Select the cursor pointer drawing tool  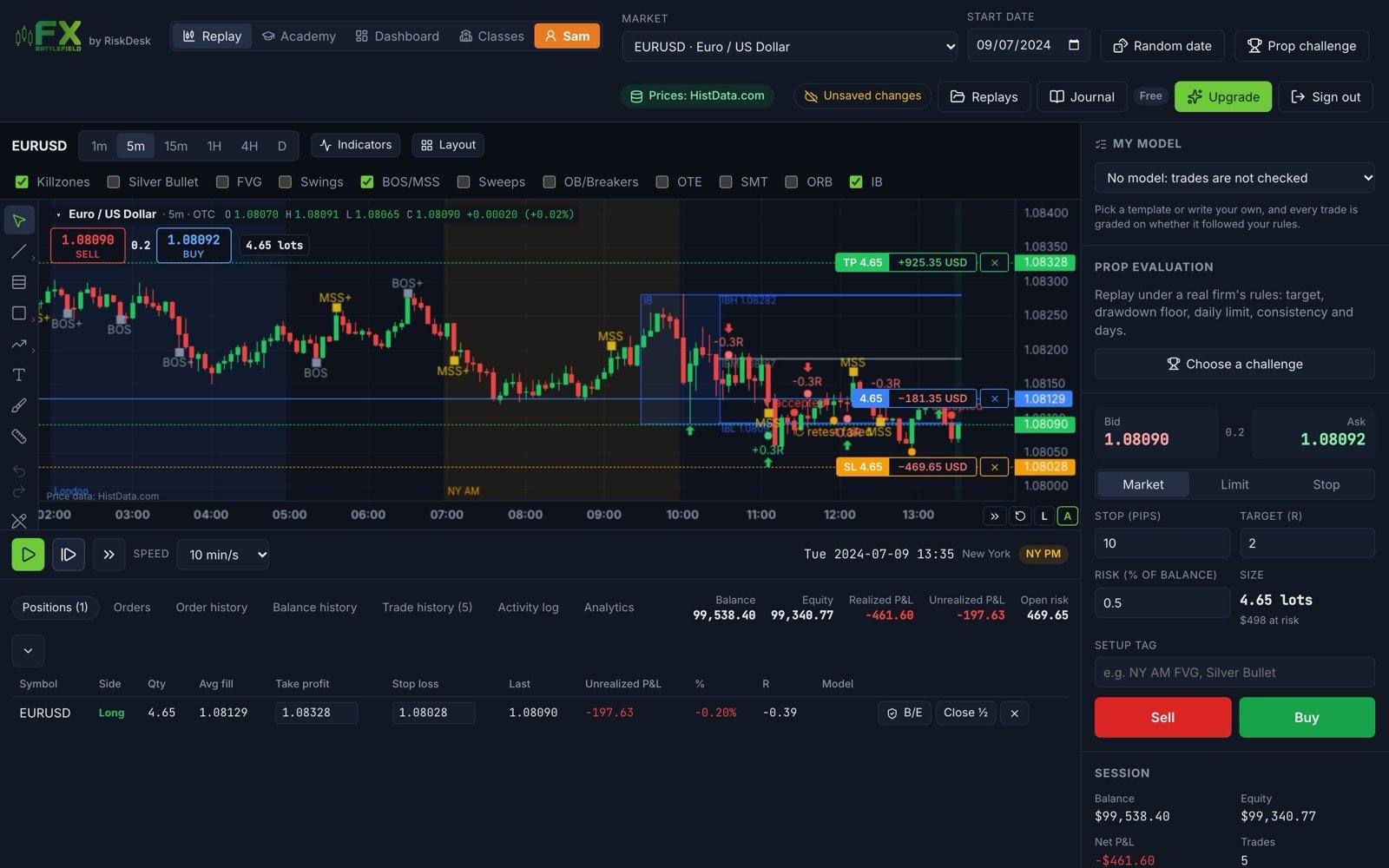[19, 220]
